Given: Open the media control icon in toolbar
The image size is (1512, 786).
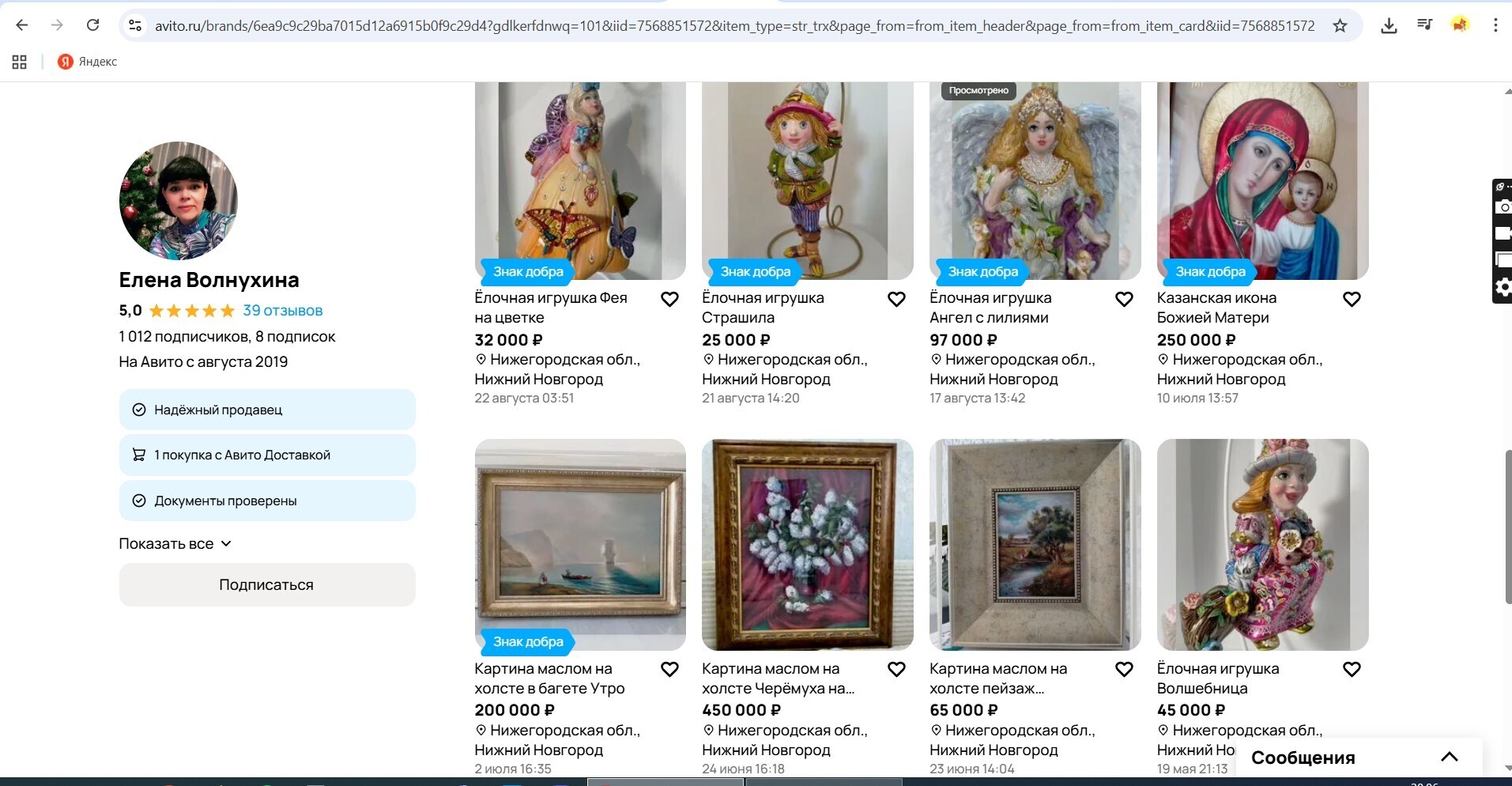Looking at the screenshot, I should point(1424,25).
